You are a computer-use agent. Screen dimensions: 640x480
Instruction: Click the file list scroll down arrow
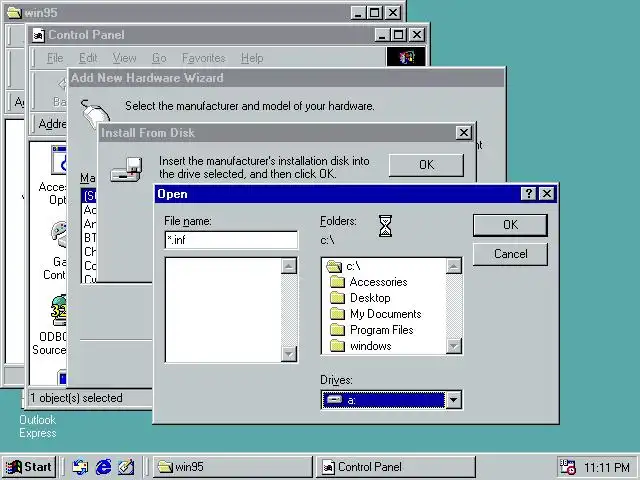click(x=289, y=353)
